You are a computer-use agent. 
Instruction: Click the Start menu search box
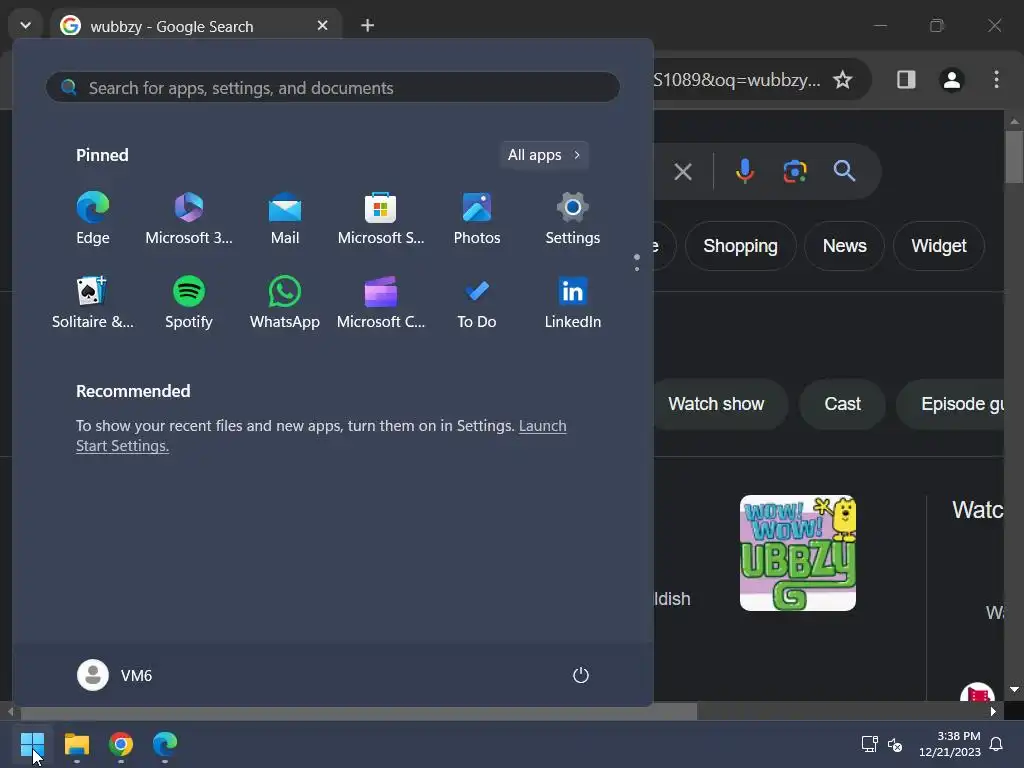[332, 88]
